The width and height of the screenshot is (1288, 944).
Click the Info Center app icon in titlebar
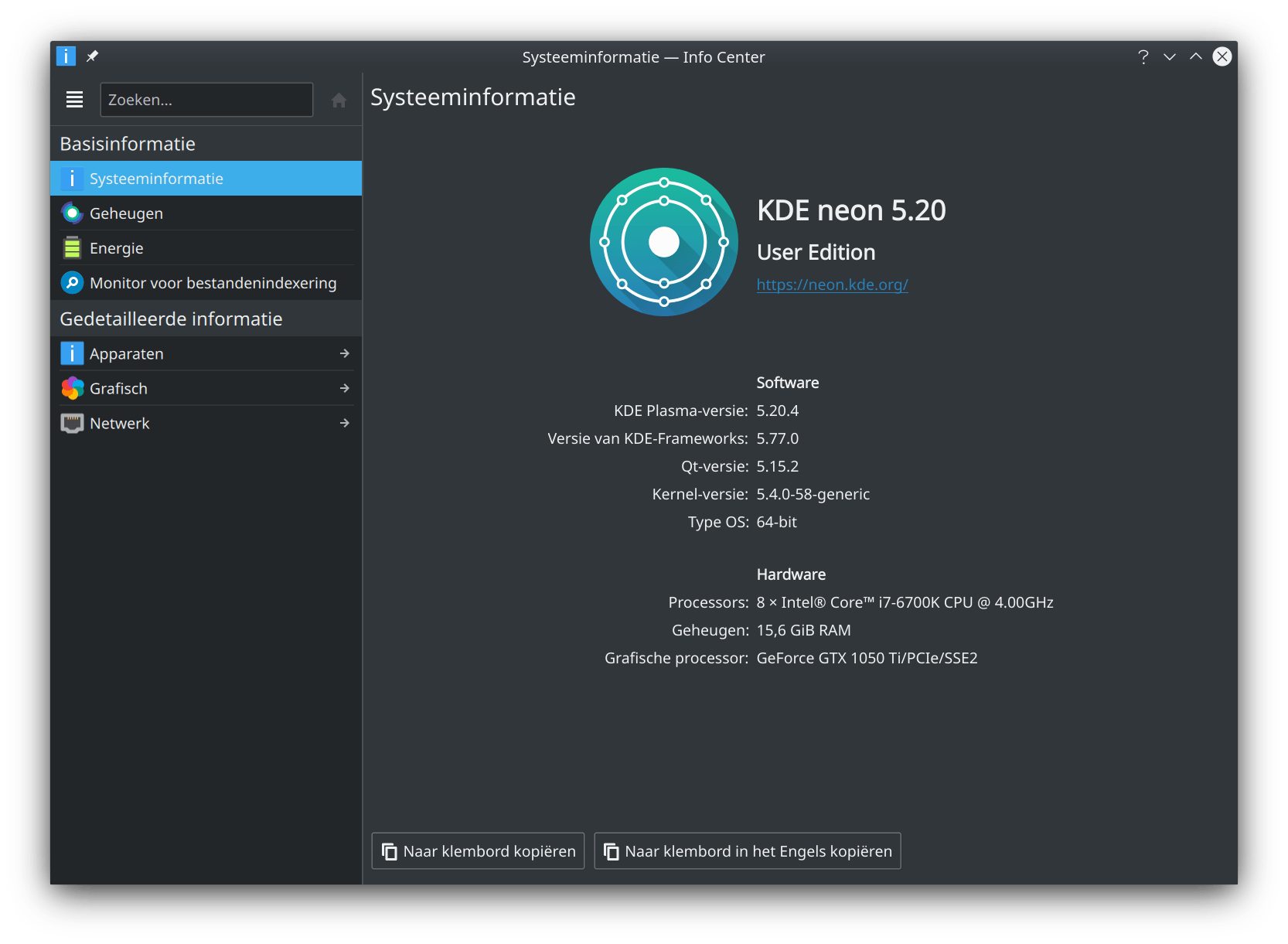pyautogui.click(x=66, y=56)
